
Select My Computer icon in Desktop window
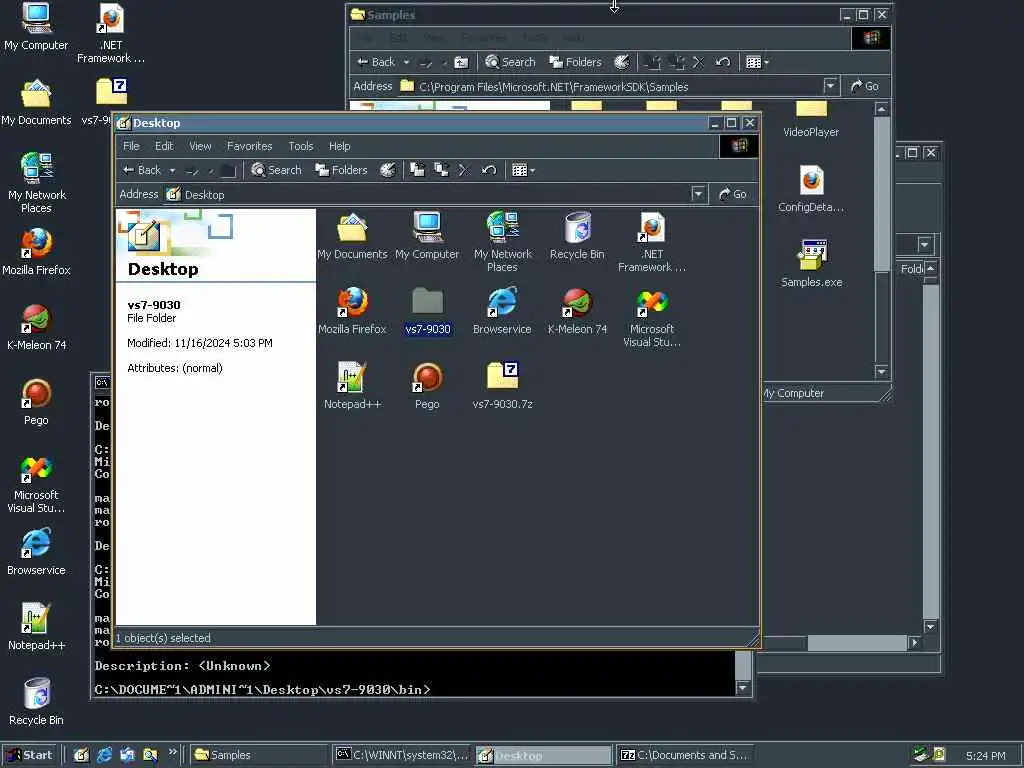coord(427,236)
